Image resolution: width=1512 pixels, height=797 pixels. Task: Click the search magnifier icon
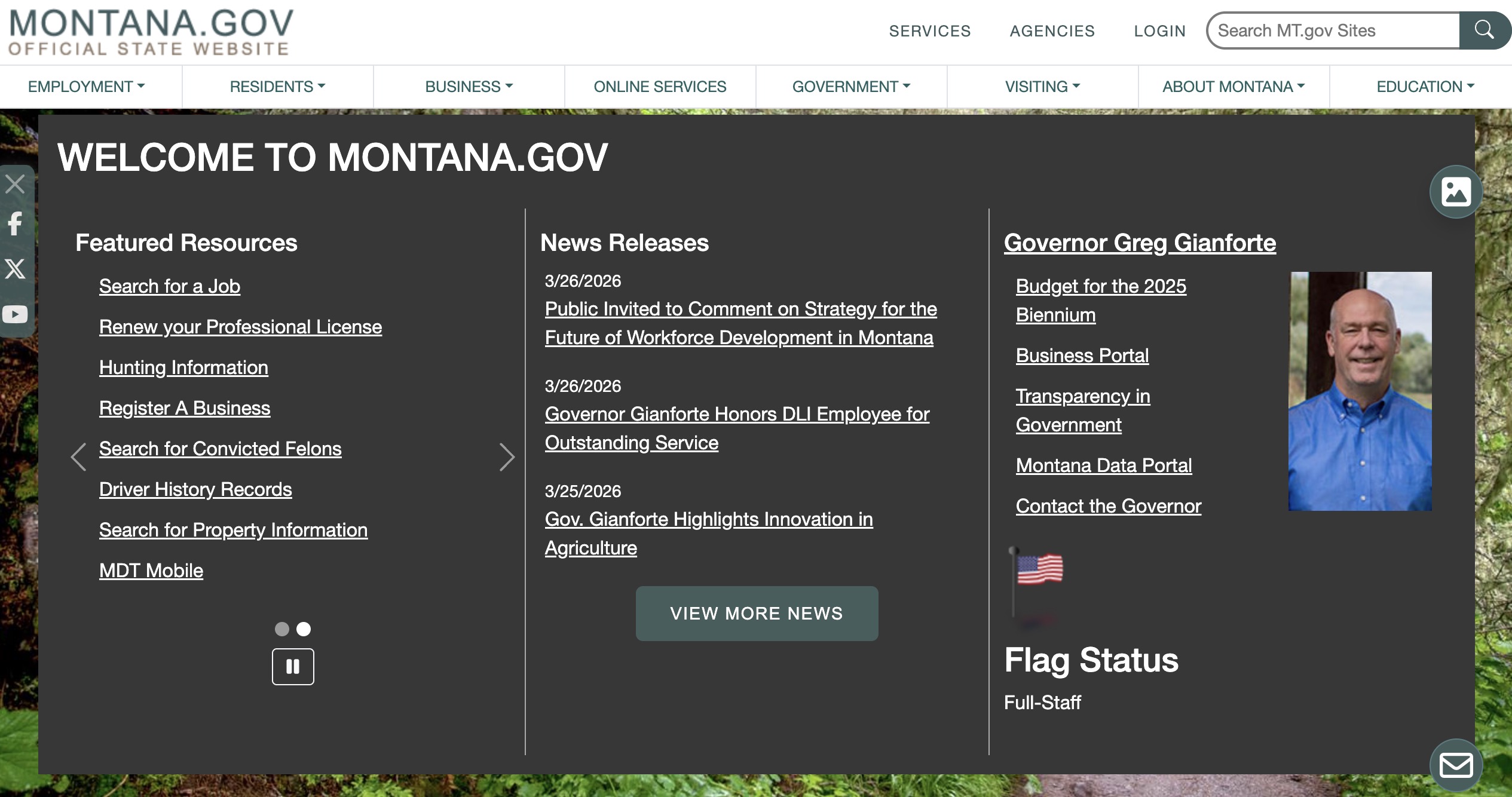[x=1484, y=30]
